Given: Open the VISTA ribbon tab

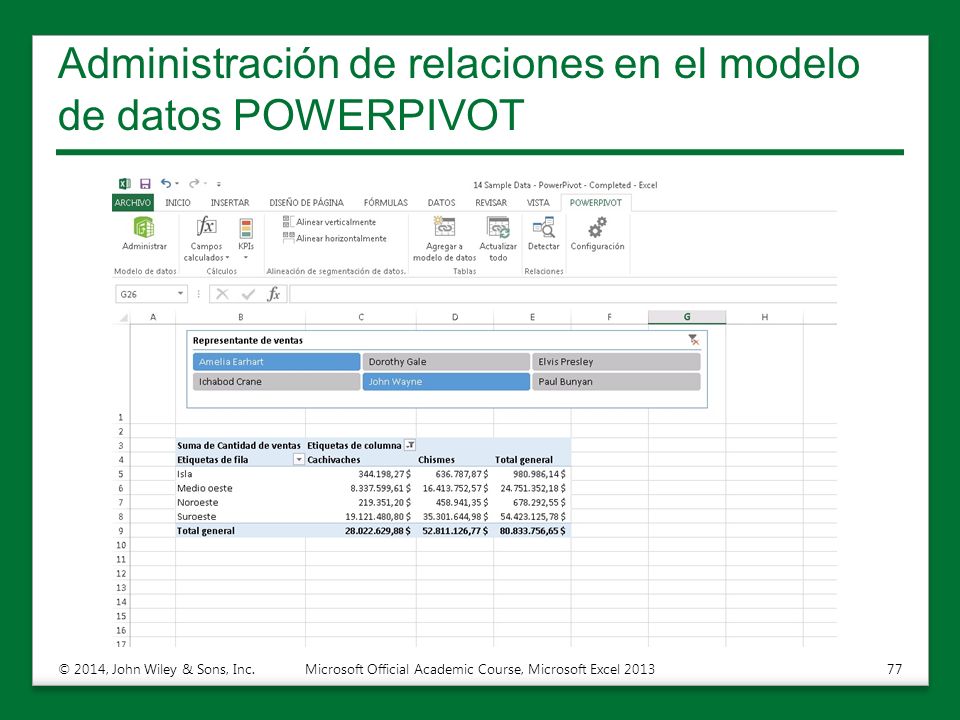Looking at the screenshot, I should [x=538, y=203].
